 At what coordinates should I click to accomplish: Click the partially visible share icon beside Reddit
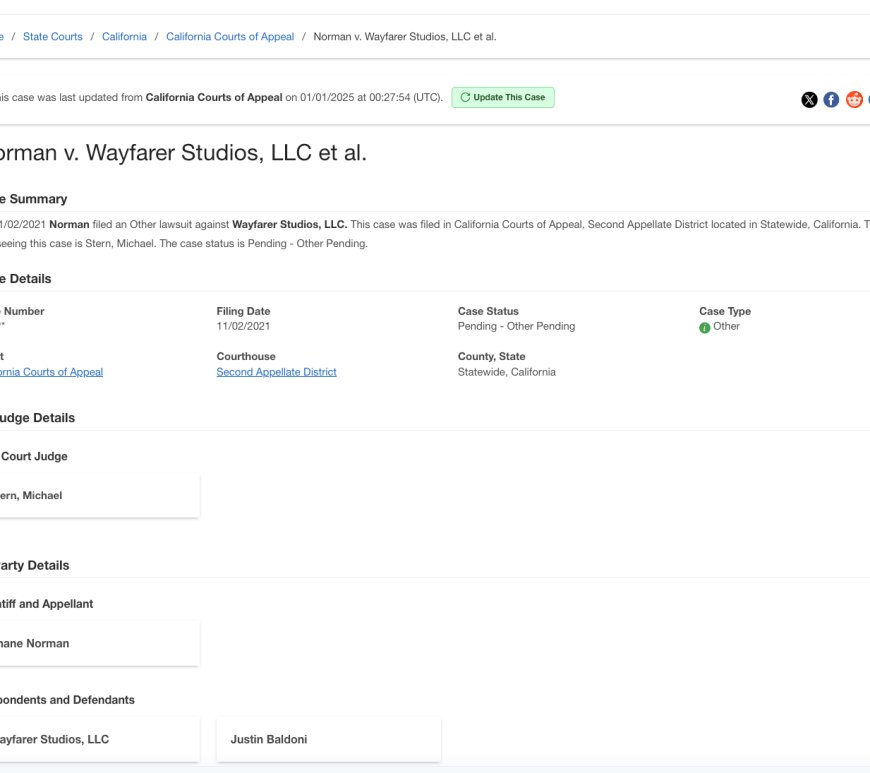868,99
